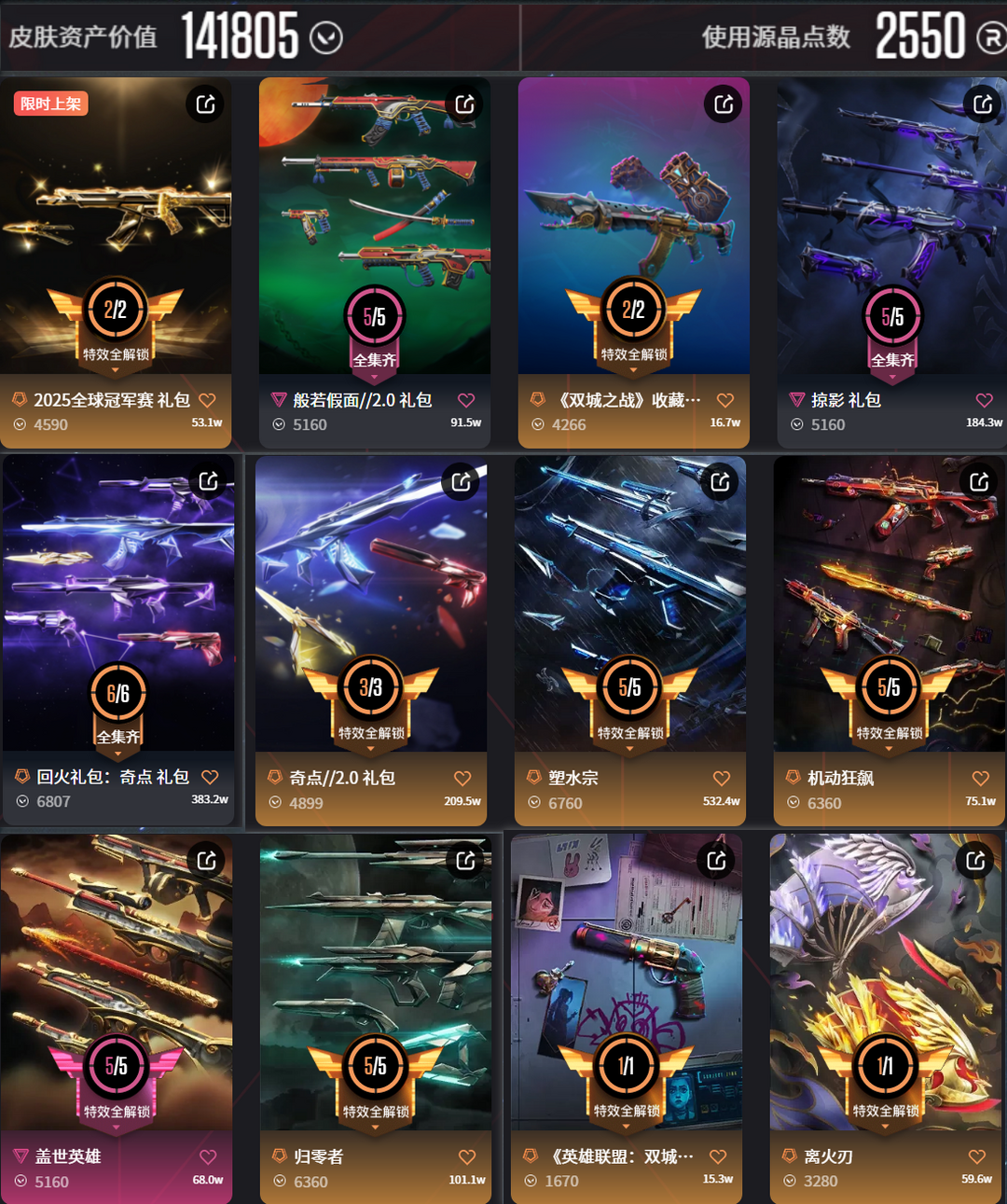This screenshot has height=1204, width=1007.
Task: Open the 机动狂飙 bundle name
Action: coord(840,778)
